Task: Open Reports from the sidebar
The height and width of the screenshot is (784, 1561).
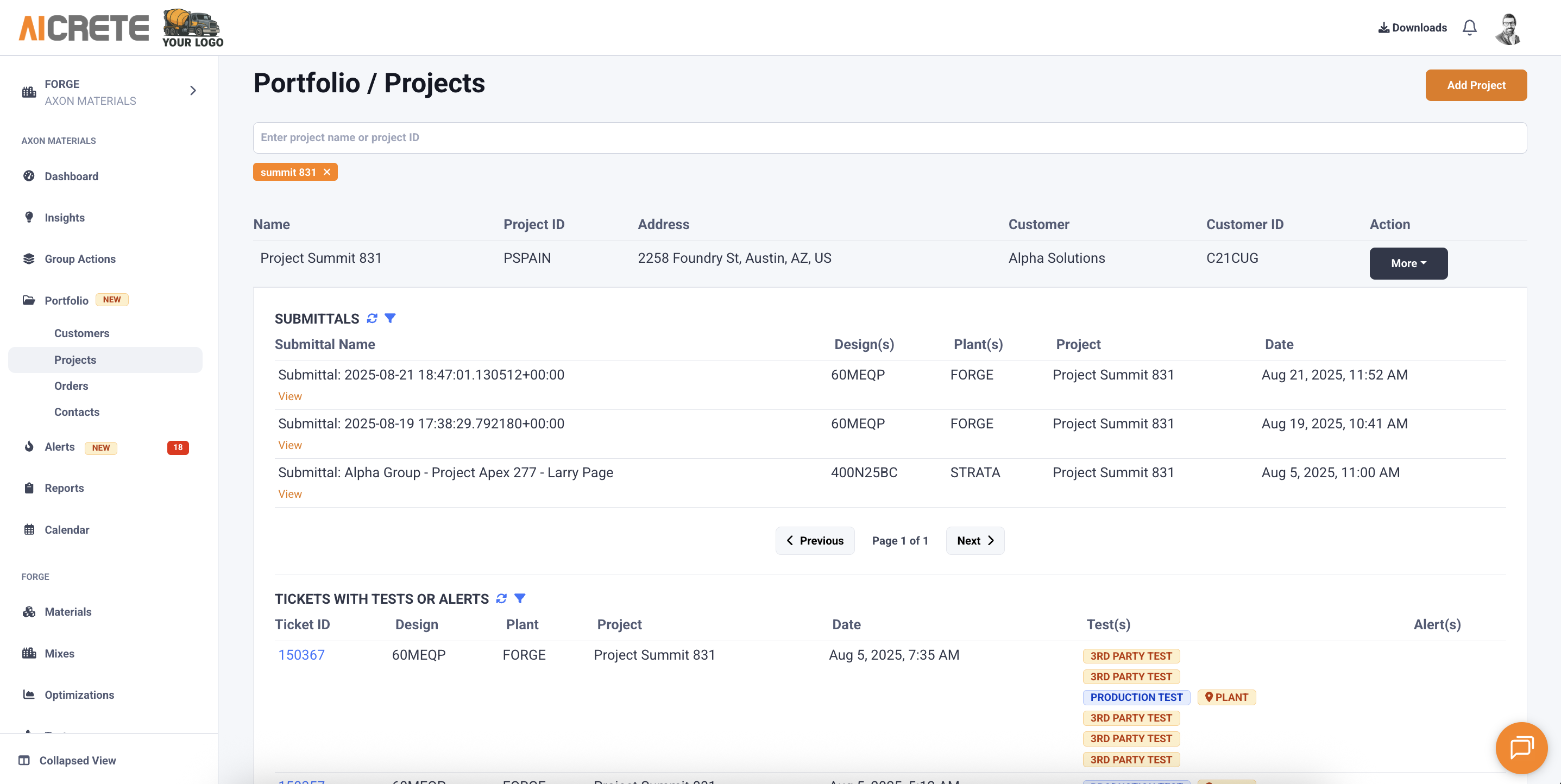Action: point(64,488)
